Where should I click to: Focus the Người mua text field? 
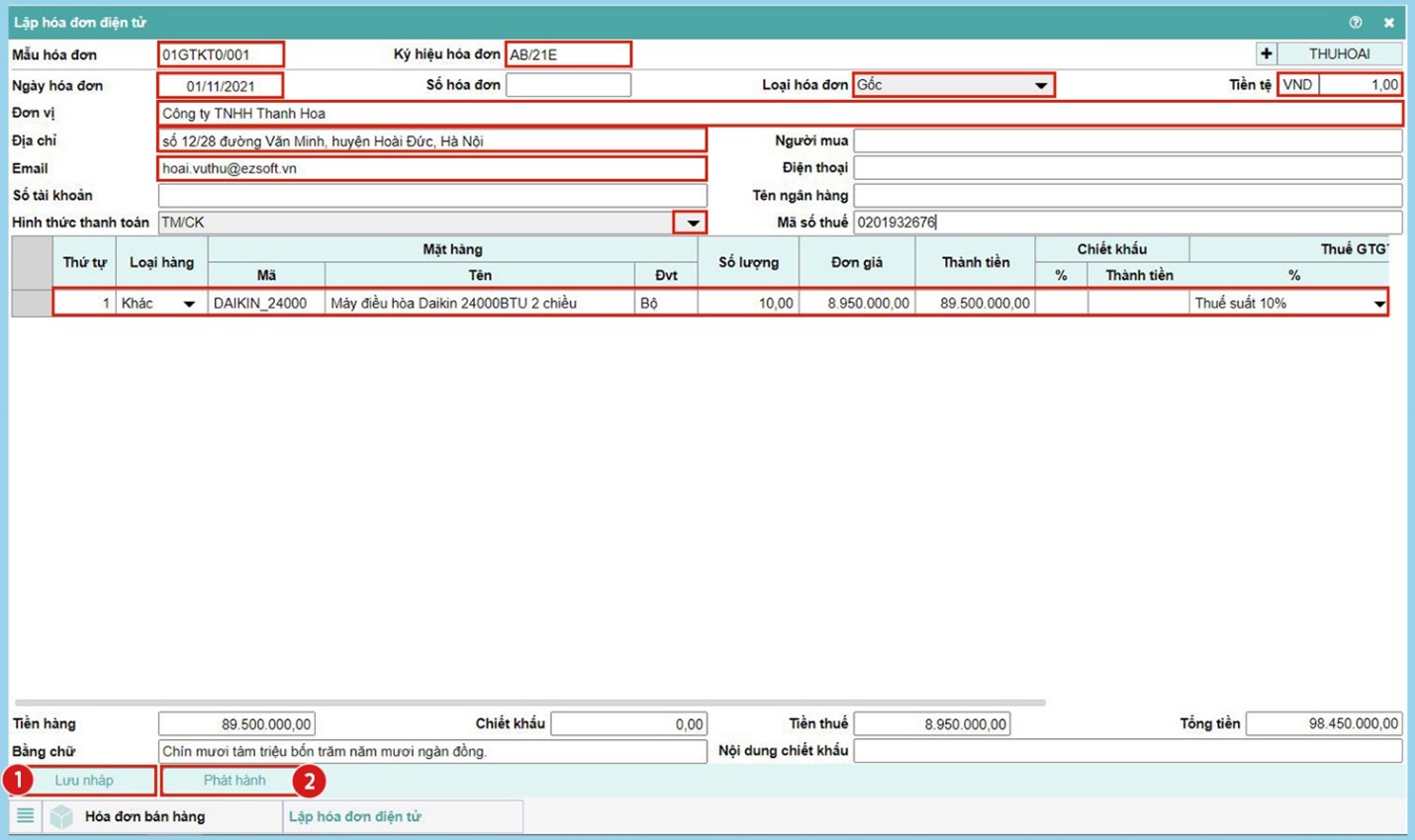pos(1127,140)
